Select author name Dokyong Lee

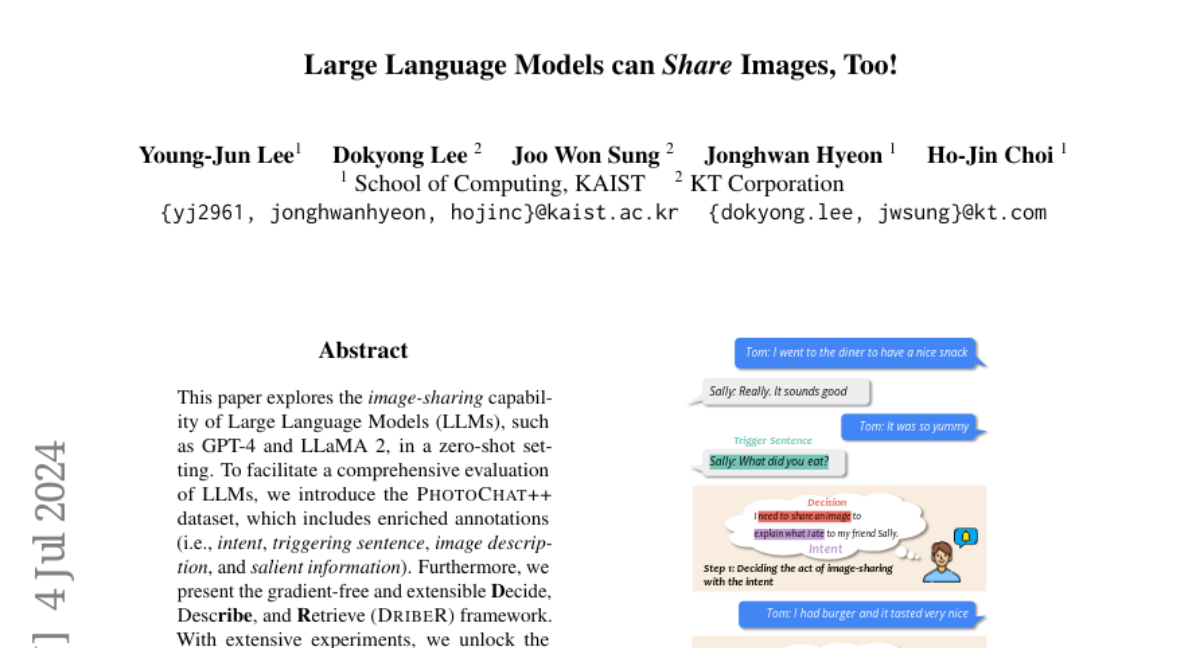[400, 155]
